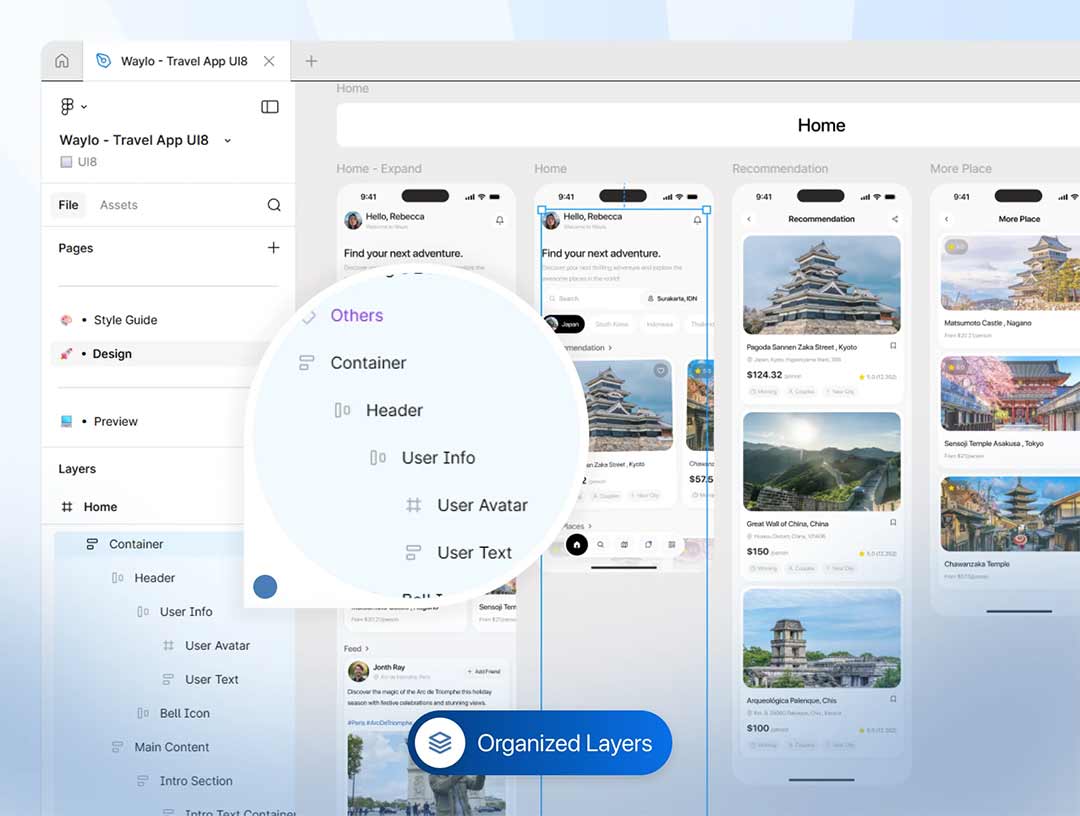Select the Intro Section layer
1080x816 pixels.
(195, 781)
